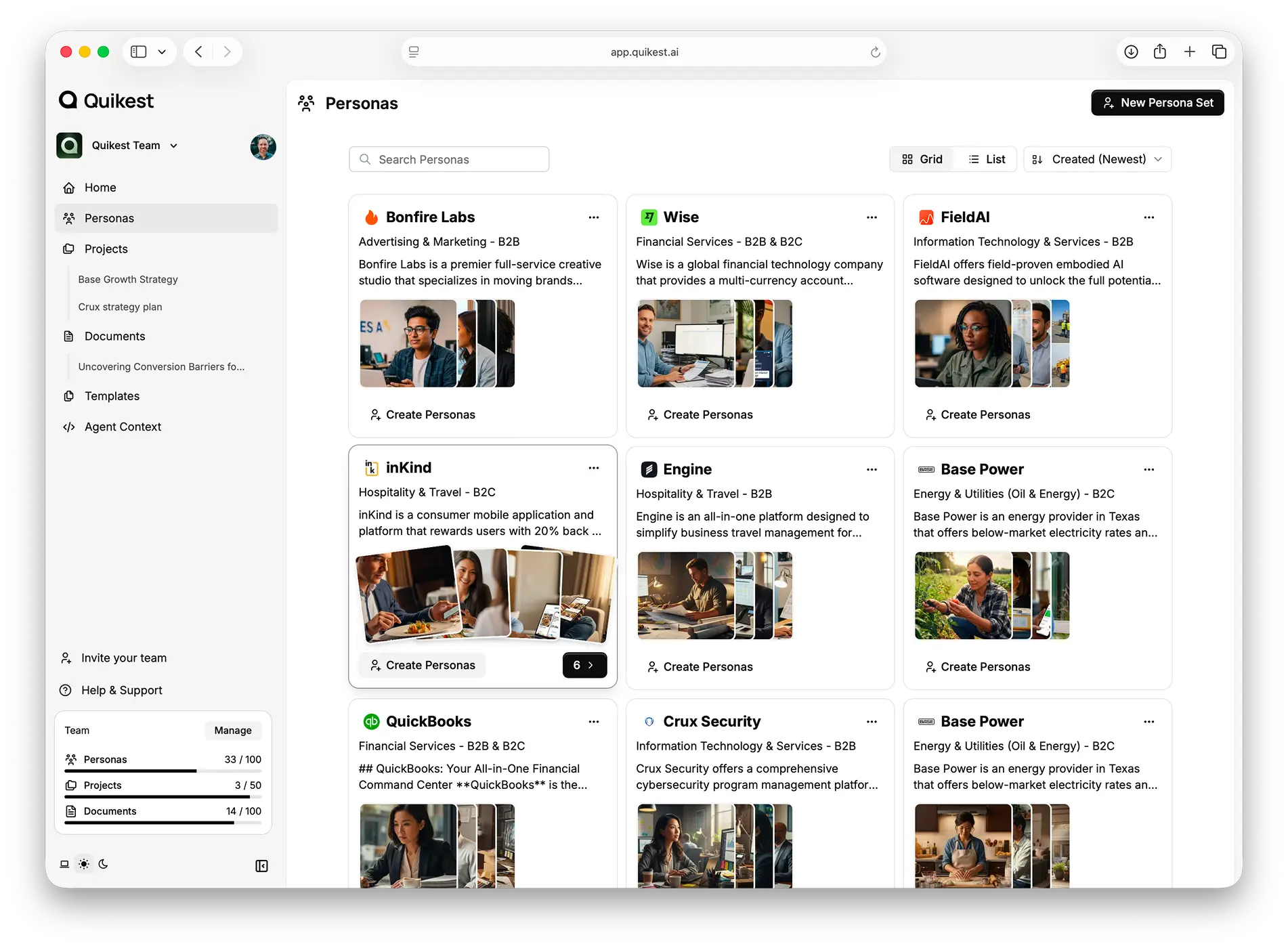
Task: Click the app.quikest.ai address bar
Action: (644, 52)
